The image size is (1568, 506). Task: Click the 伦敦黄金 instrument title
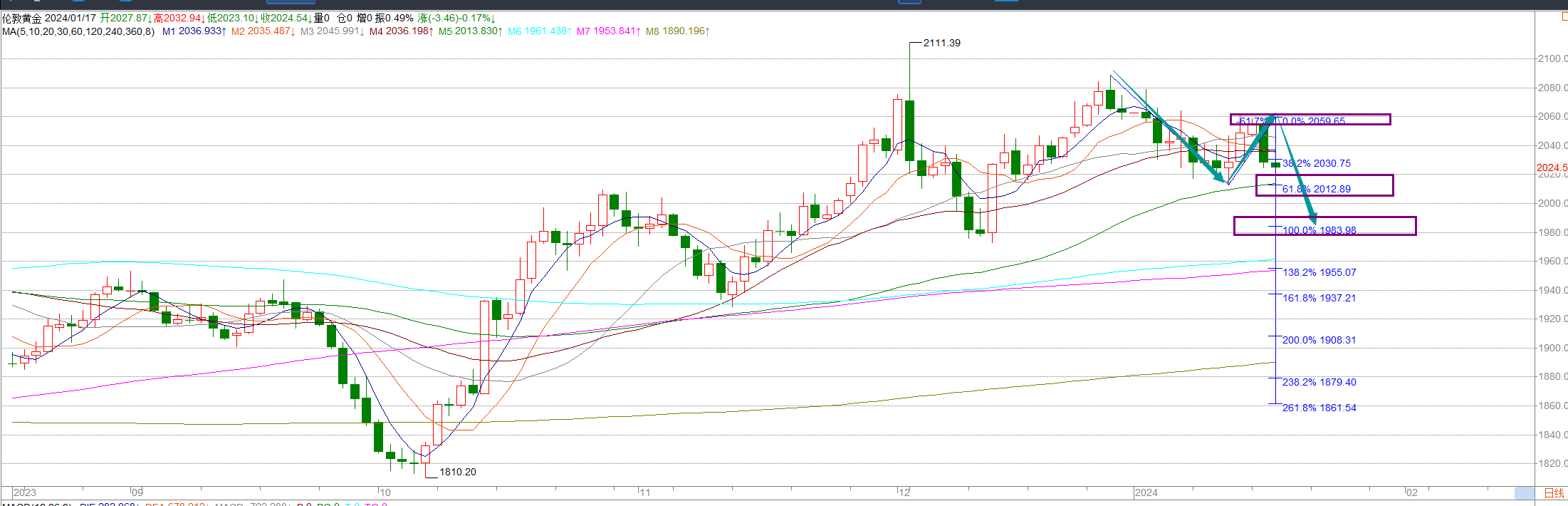[22, 18]
